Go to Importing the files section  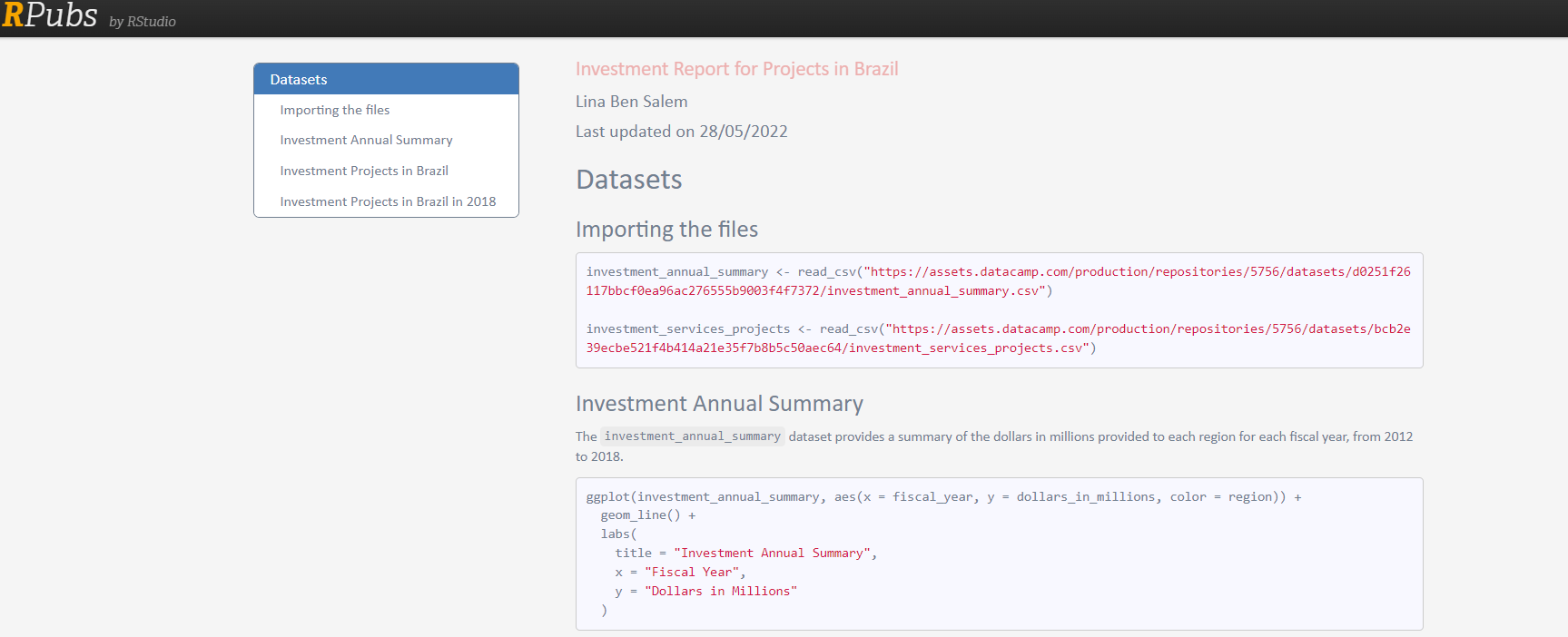coord(334,110)
